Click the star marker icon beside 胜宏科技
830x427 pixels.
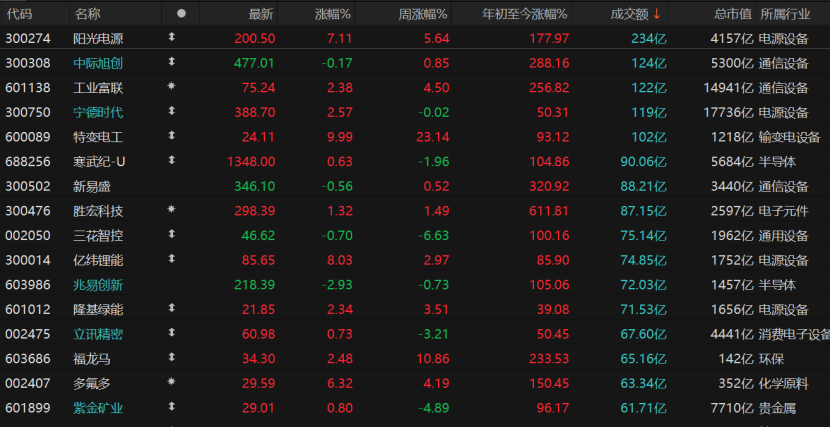(171, 210)
